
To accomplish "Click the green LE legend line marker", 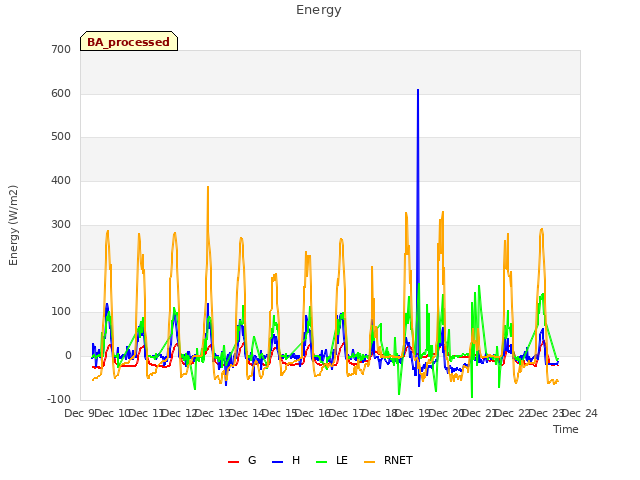I will click(322, 462).
